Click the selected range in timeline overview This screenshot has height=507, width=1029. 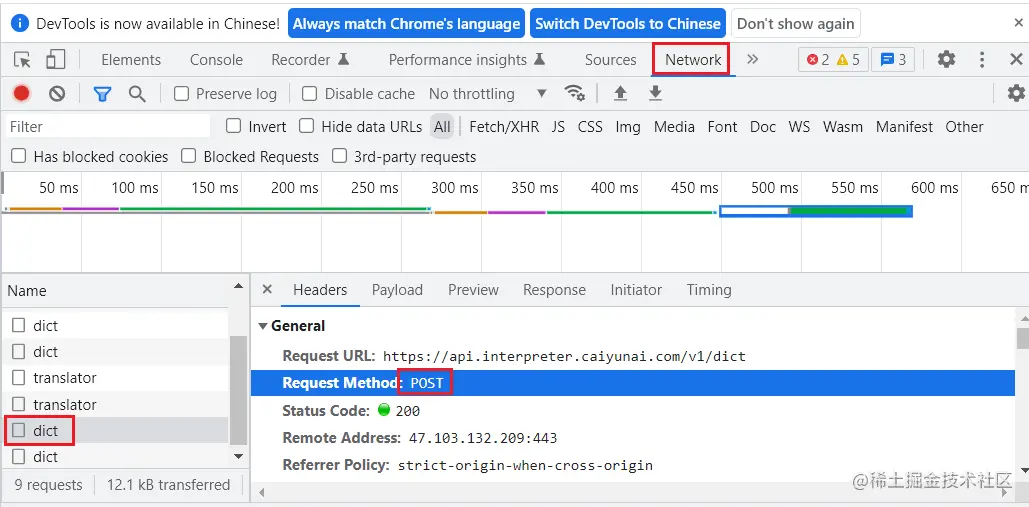pyautogui.click(x=815, y=211)
